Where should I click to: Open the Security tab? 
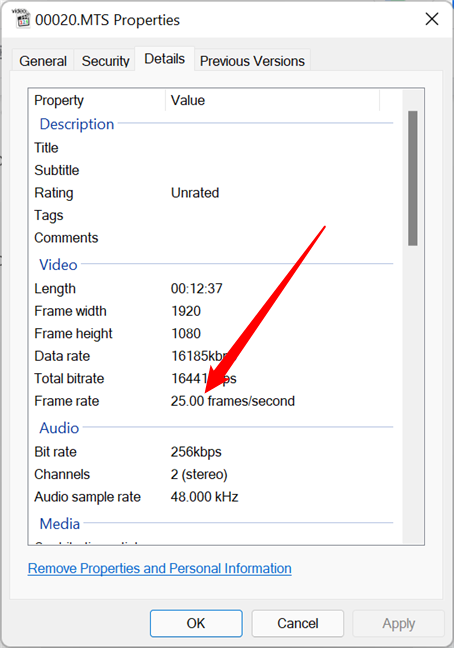click(x=105, y=61)
